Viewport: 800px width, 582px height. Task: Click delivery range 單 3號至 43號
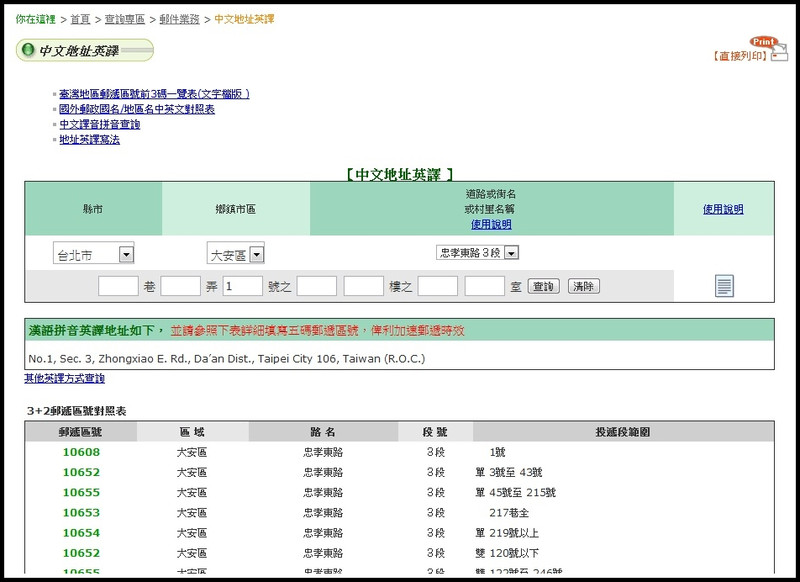coord(509,473)
